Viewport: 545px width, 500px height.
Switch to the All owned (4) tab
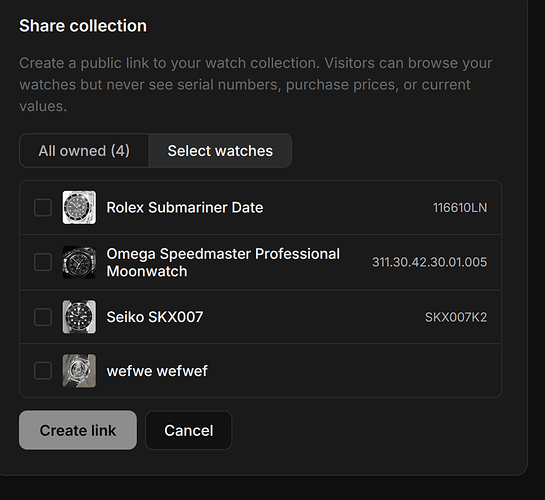click(x=84, y=151)
